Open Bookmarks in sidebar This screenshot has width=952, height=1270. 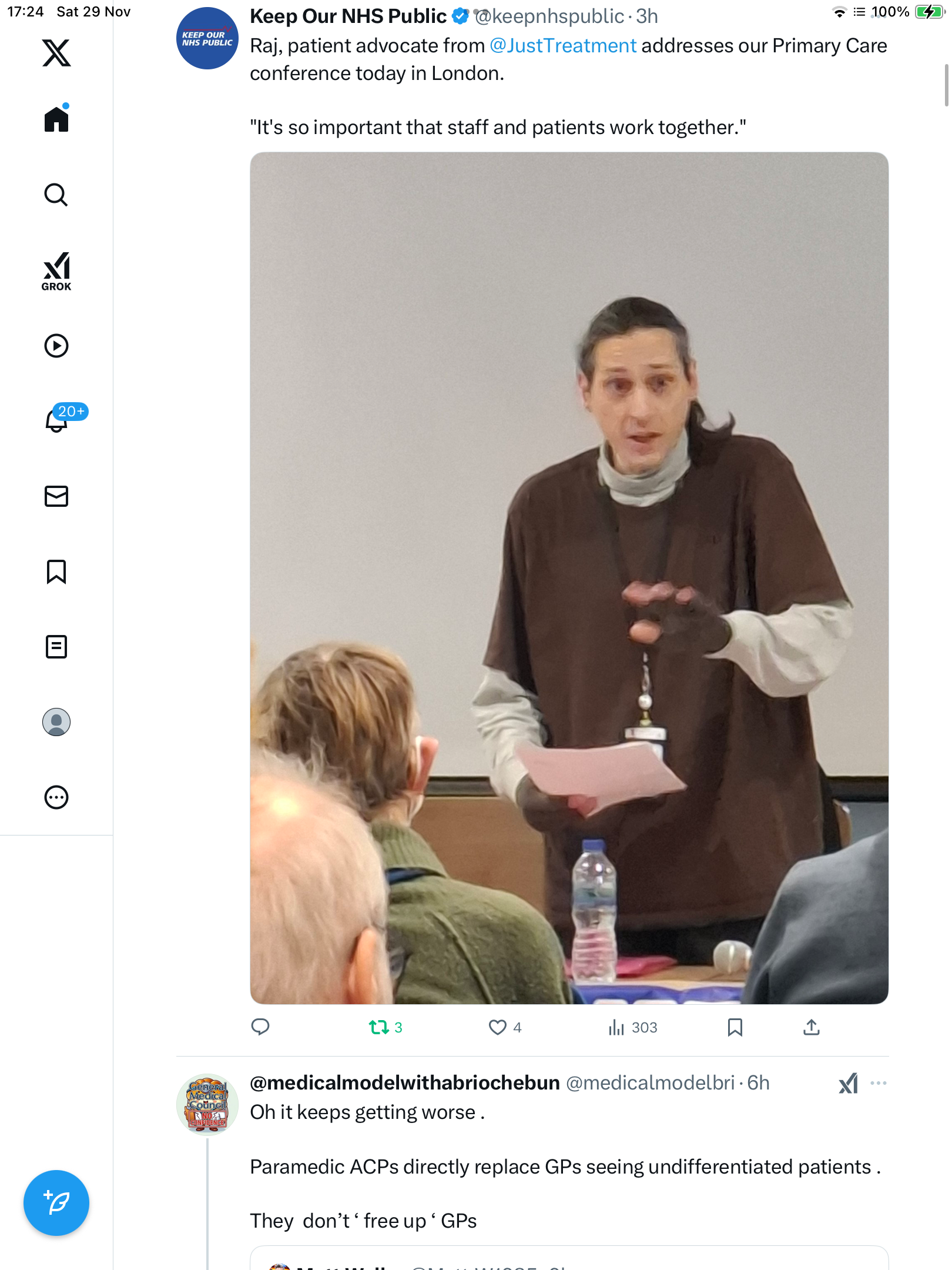(x=56, y=571)
